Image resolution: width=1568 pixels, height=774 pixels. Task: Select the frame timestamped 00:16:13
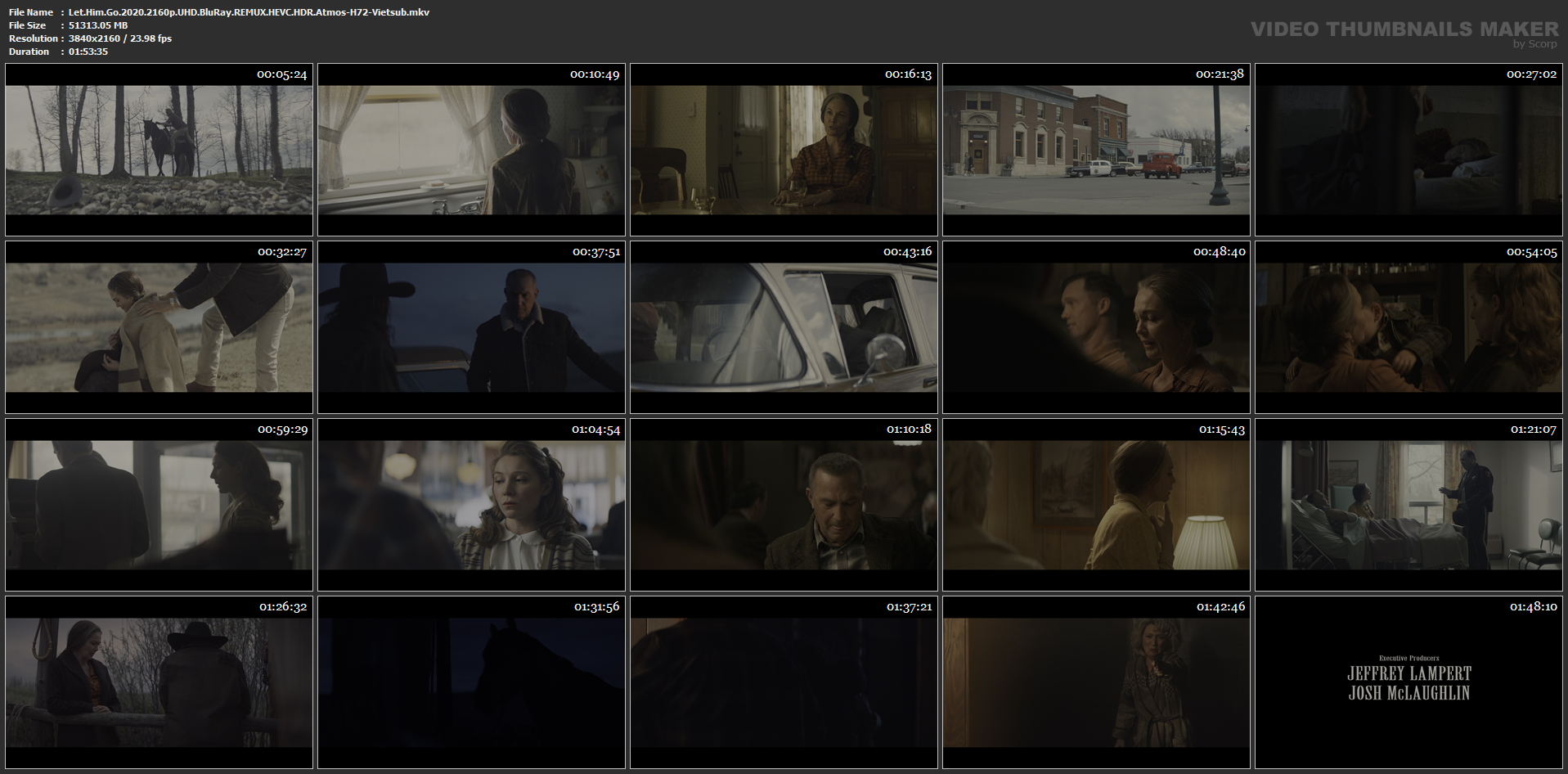[x=784, y=150]
